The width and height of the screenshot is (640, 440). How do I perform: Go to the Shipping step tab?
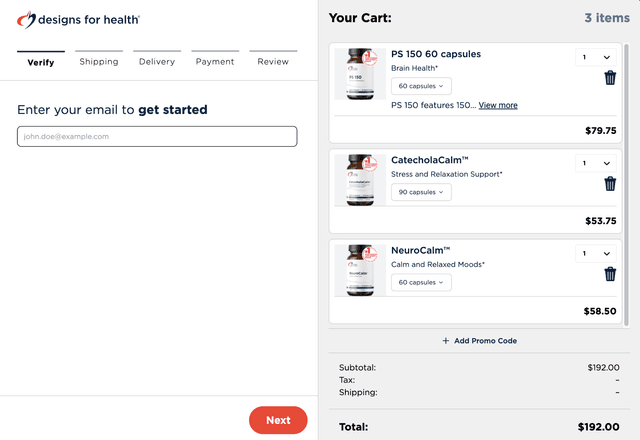(99, 61)
